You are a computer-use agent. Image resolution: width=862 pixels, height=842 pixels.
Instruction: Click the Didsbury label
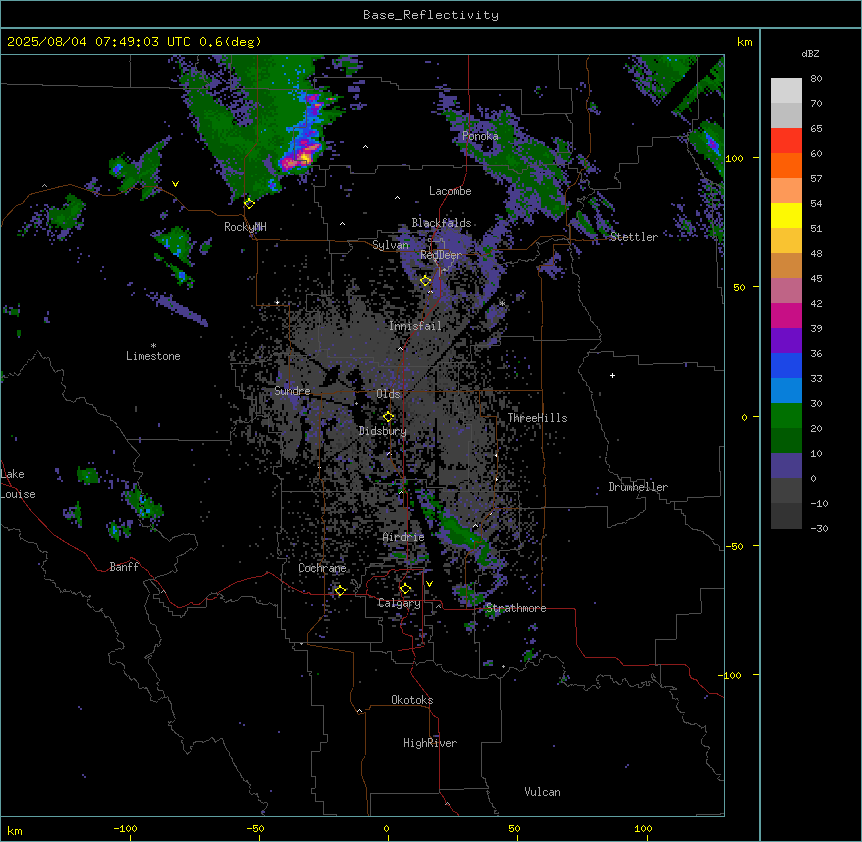tap(383, 431)
